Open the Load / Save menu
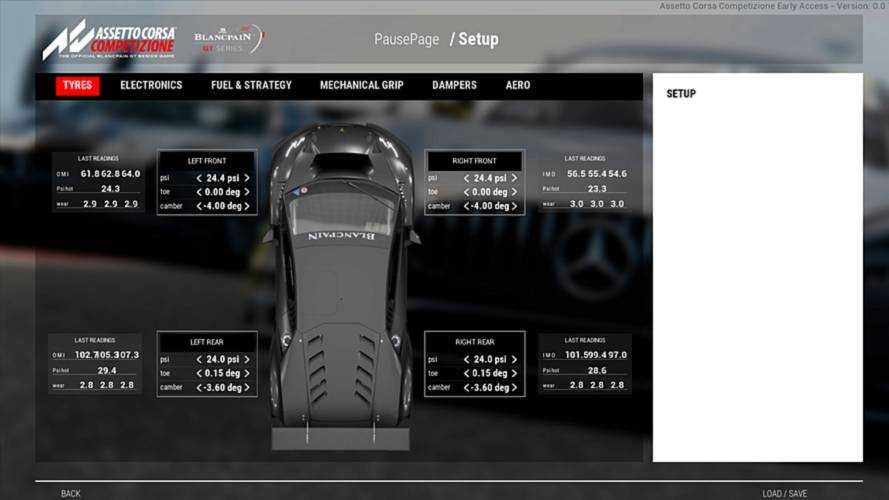This screenshot has width=889, height=500. pos(785,494)
